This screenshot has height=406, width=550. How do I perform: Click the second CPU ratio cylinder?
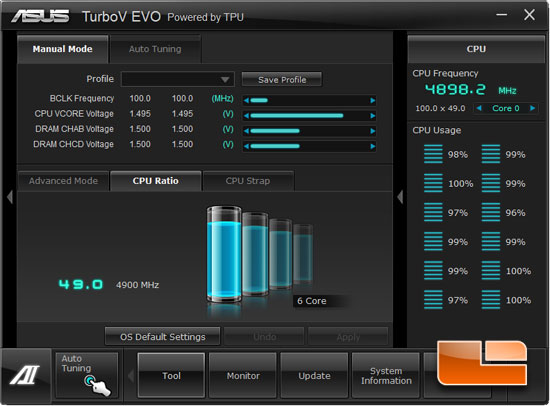(256, 253)
